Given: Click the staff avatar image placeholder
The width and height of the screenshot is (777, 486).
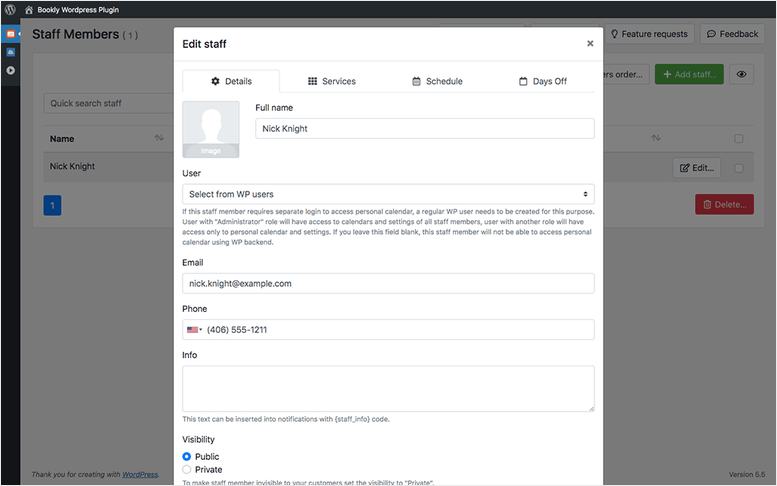Looking at the screenshot, I should click(211, 129).
